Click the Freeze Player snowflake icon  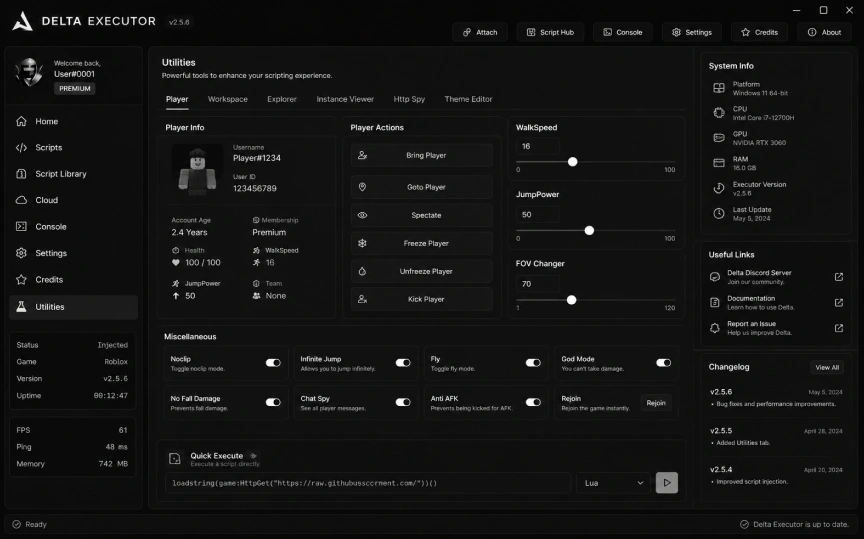362,243
